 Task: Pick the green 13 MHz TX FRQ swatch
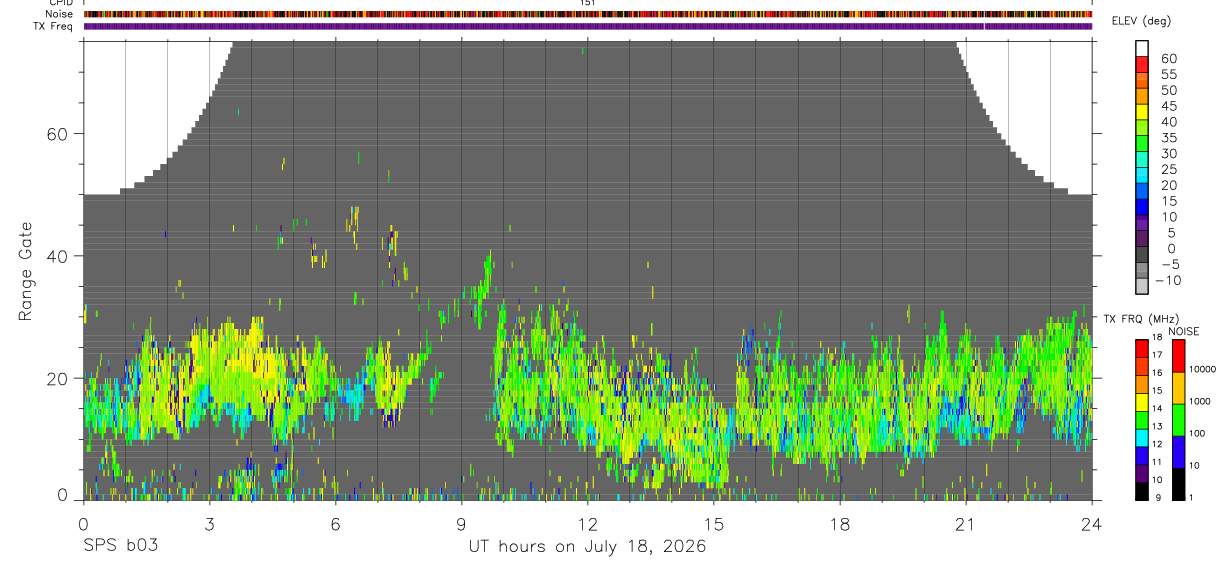[1143, 425]
